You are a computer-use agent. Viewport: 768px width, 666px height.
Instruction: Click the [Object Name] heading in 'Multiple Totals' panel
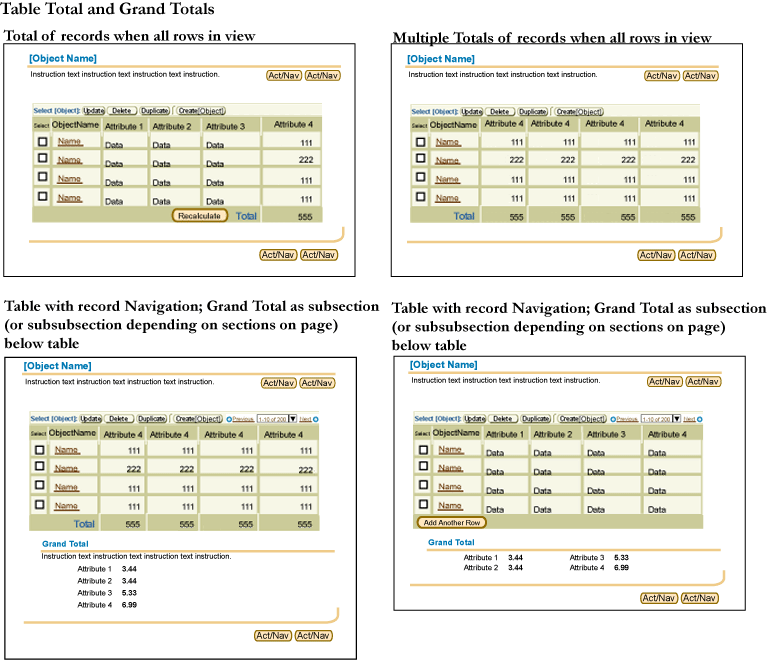coord(441,59)
